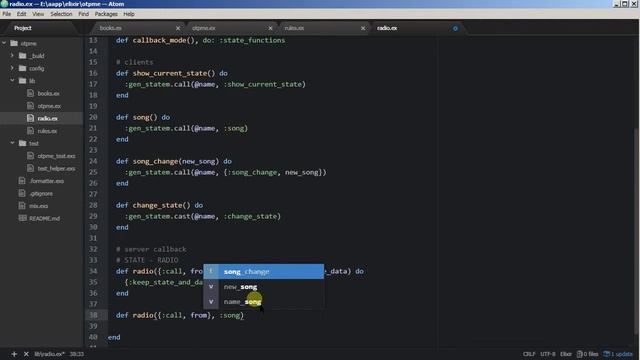Choose name_song autocomplete suggestion

(264, 302)
